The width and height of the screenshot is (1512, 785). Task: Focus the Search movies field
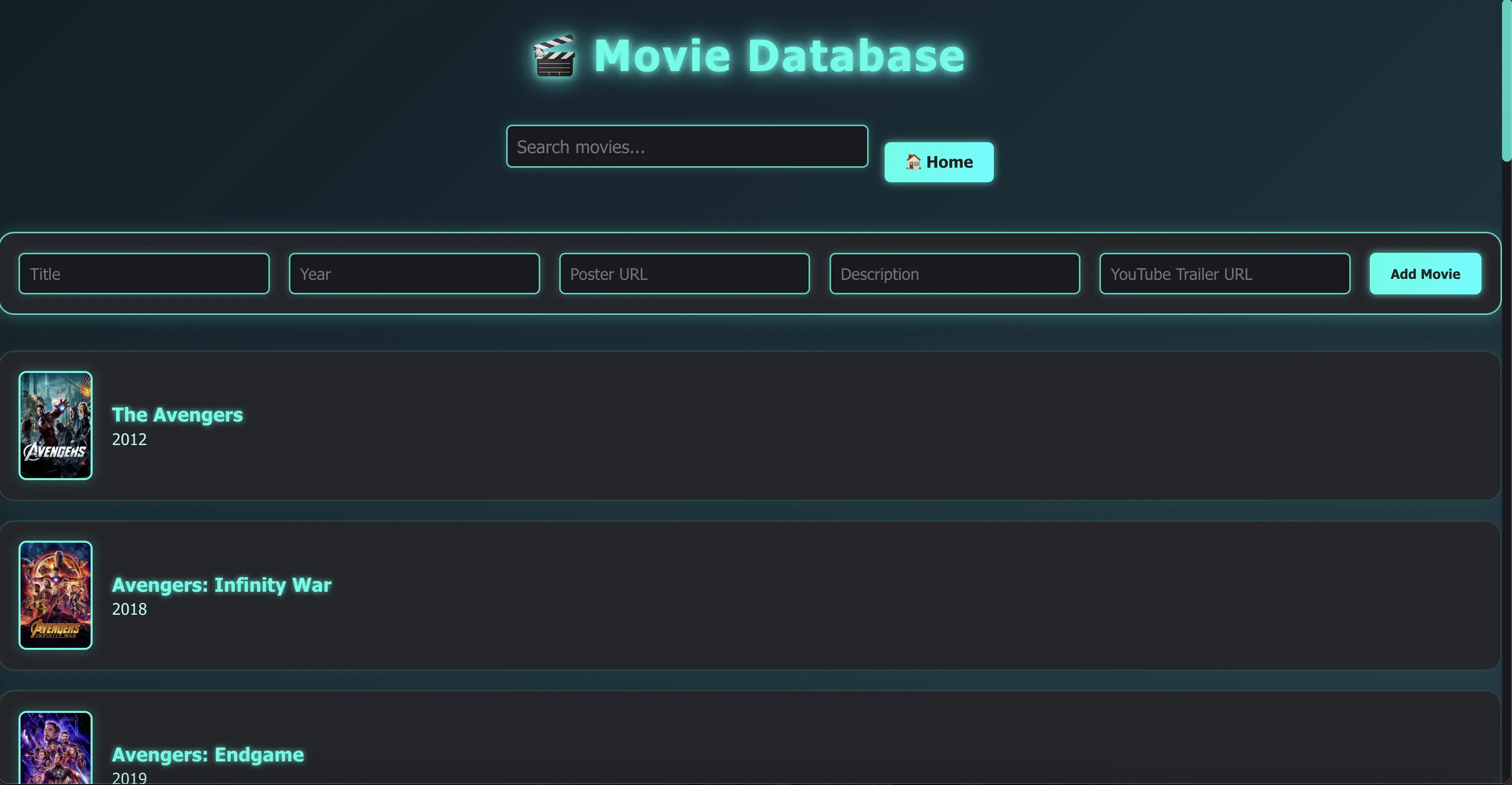687,146
